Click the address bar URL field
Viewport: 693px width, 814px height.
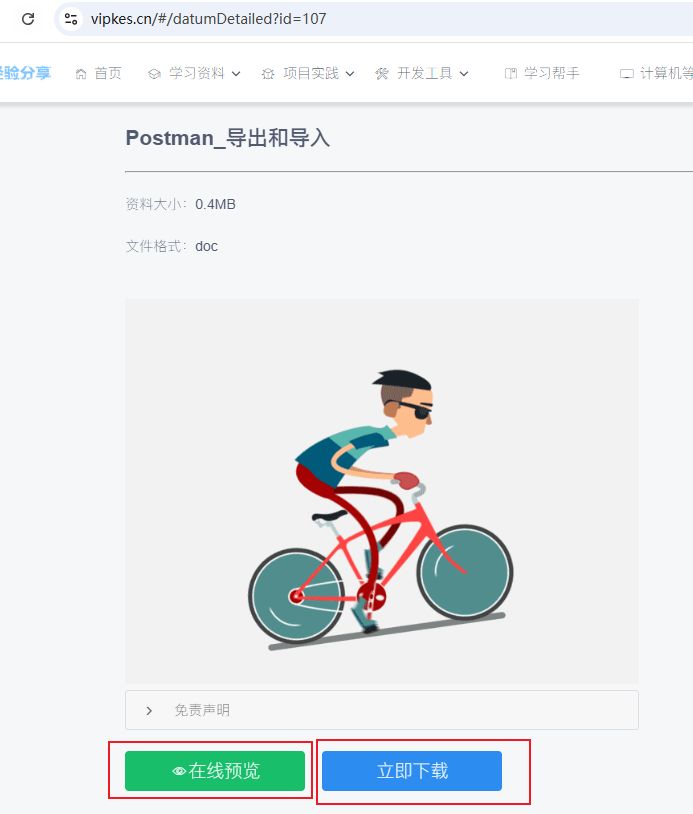pyautogui.click(x=374, y=19)
